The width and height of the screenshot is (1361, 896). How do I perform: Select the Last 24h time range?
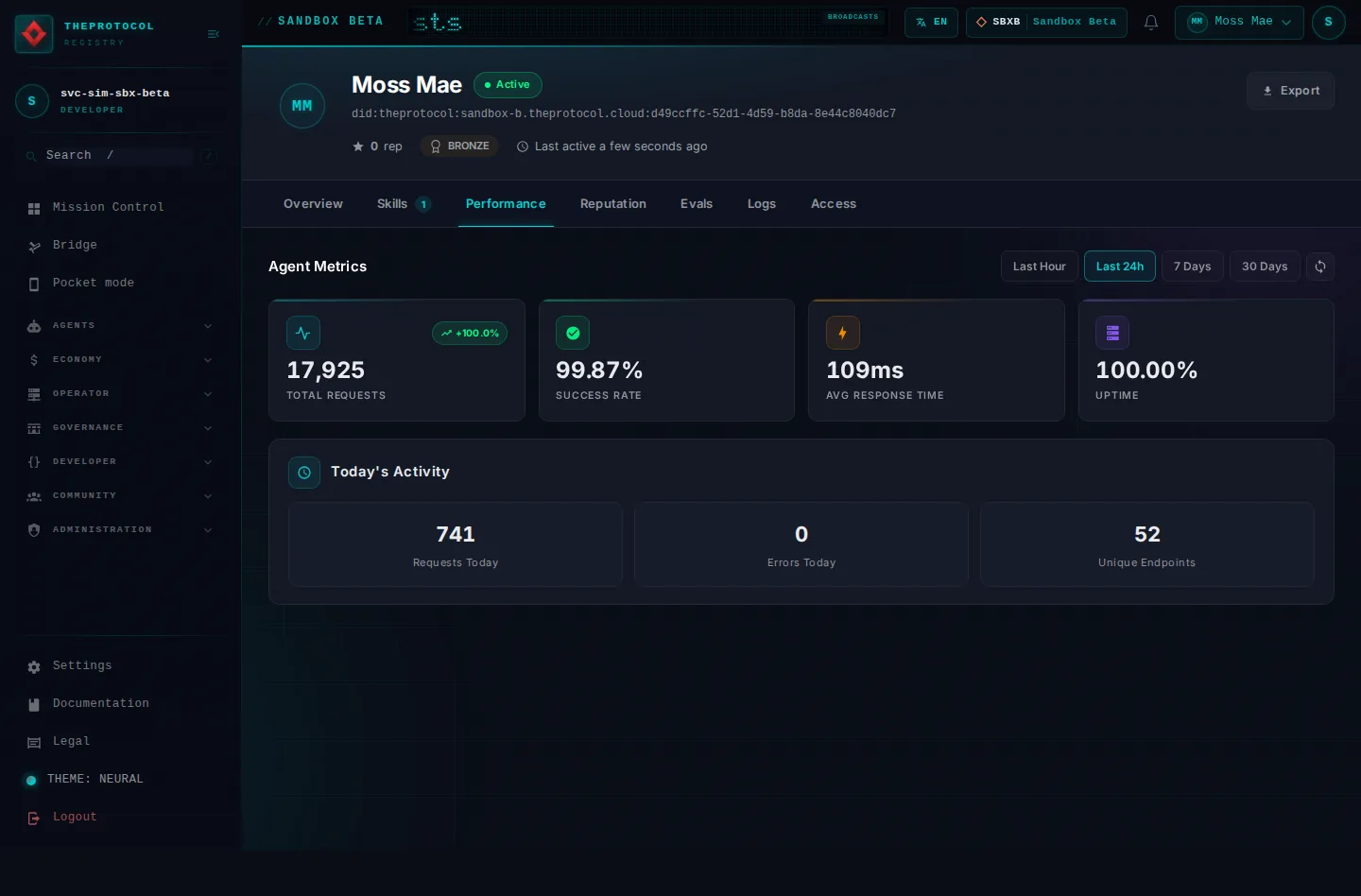point(1120,267)
